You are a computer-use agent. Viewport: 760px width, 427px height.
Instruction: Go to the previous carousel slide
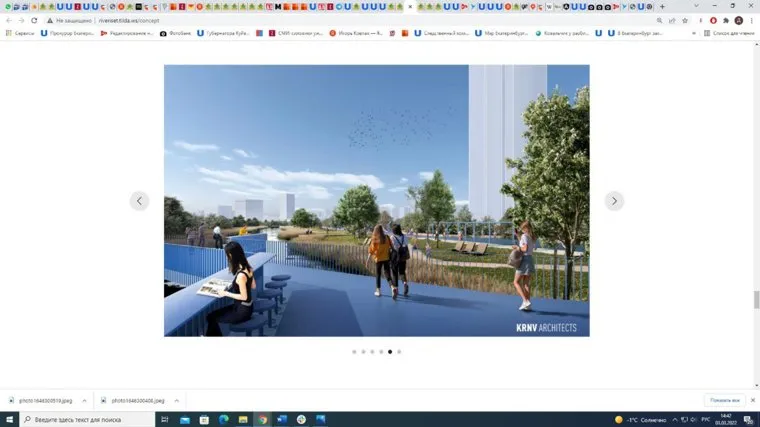coord(139,201)
